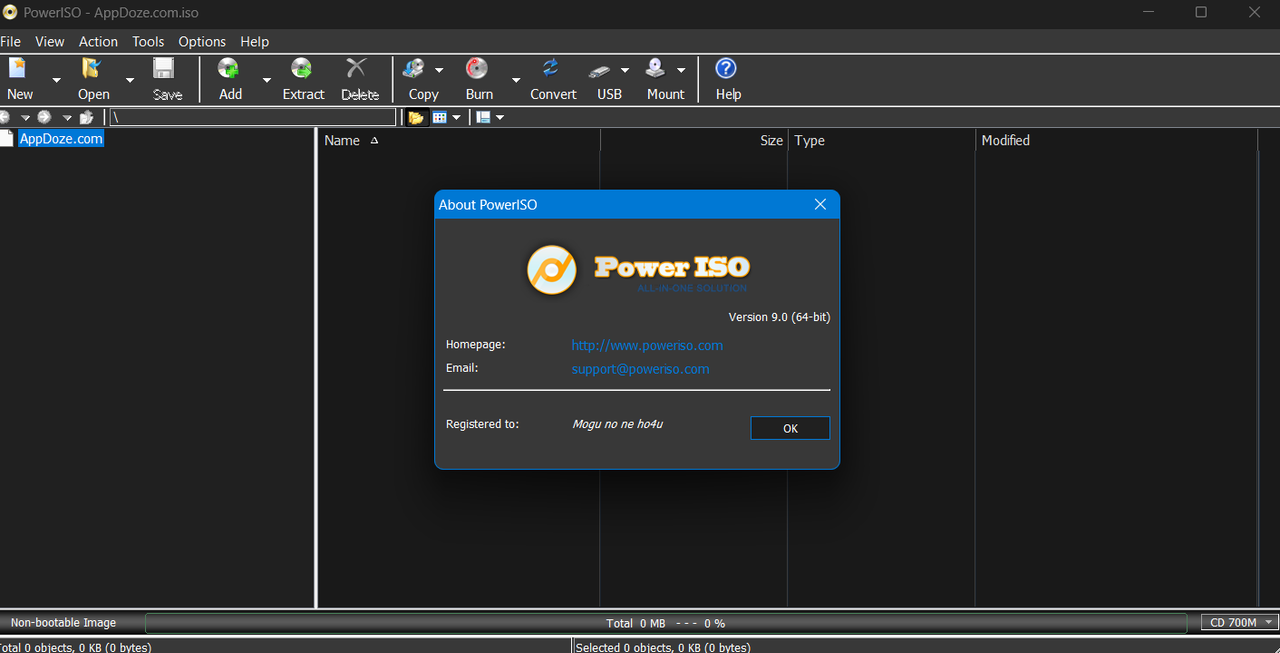Click OK in About PowerISO dialog

790,428
